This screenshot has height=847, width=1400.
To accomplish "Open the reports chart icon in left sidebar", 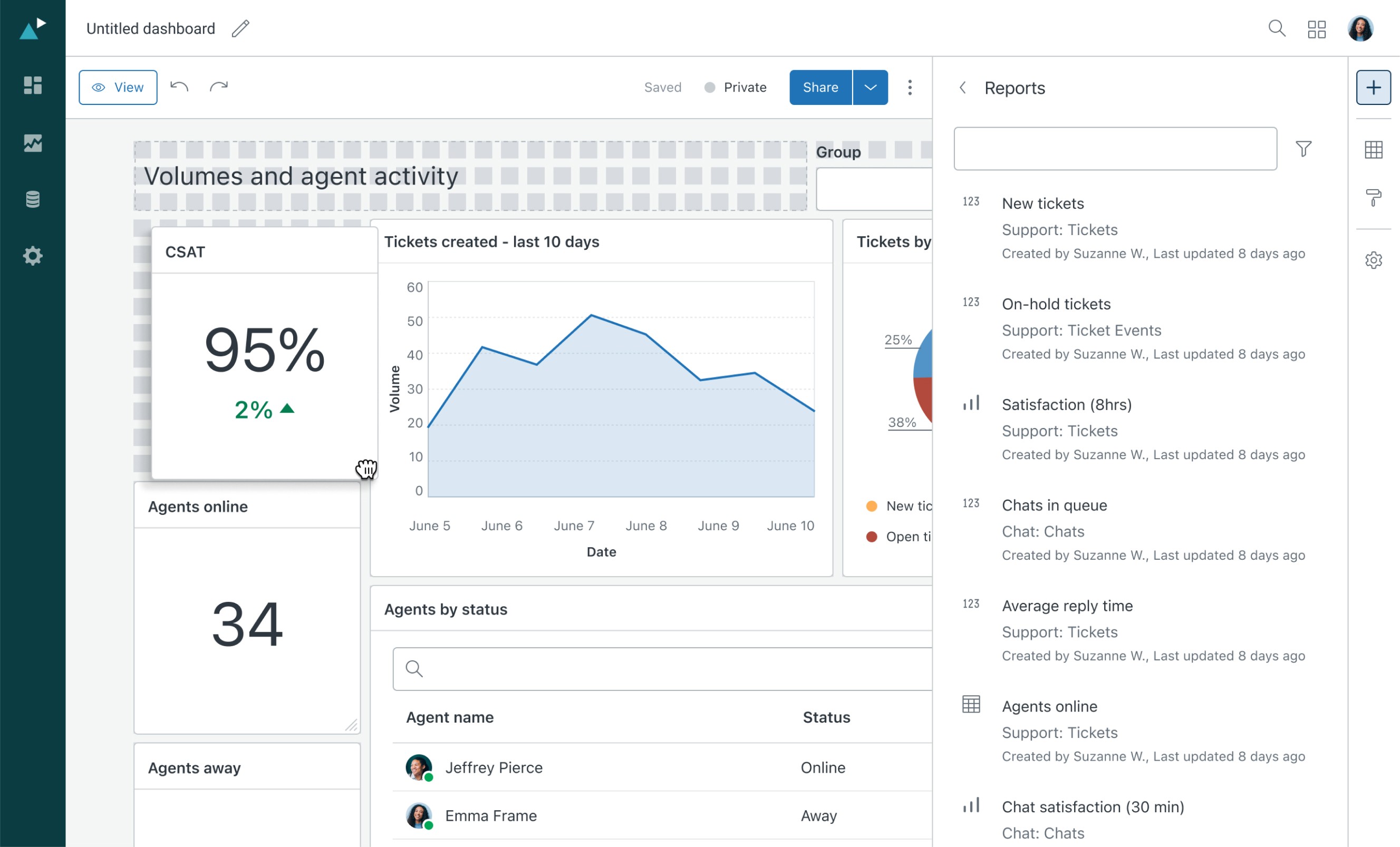I will click(33, 143).
